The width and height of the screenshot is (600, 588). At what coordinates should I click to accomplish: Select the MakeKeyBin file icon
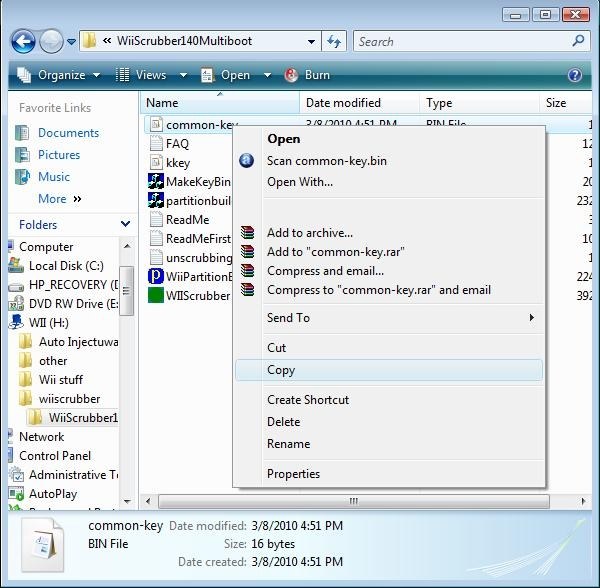click(156, 181)
